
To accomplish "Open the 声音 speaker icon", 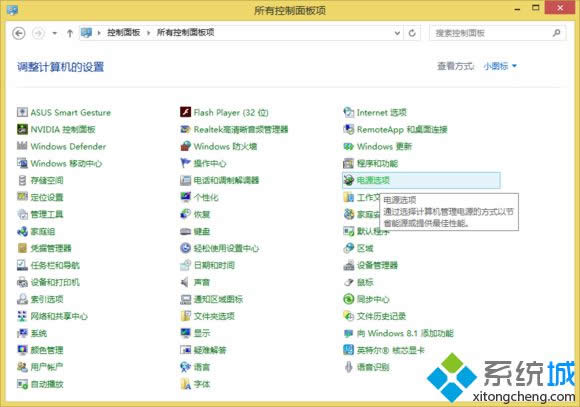I will 185,282.
